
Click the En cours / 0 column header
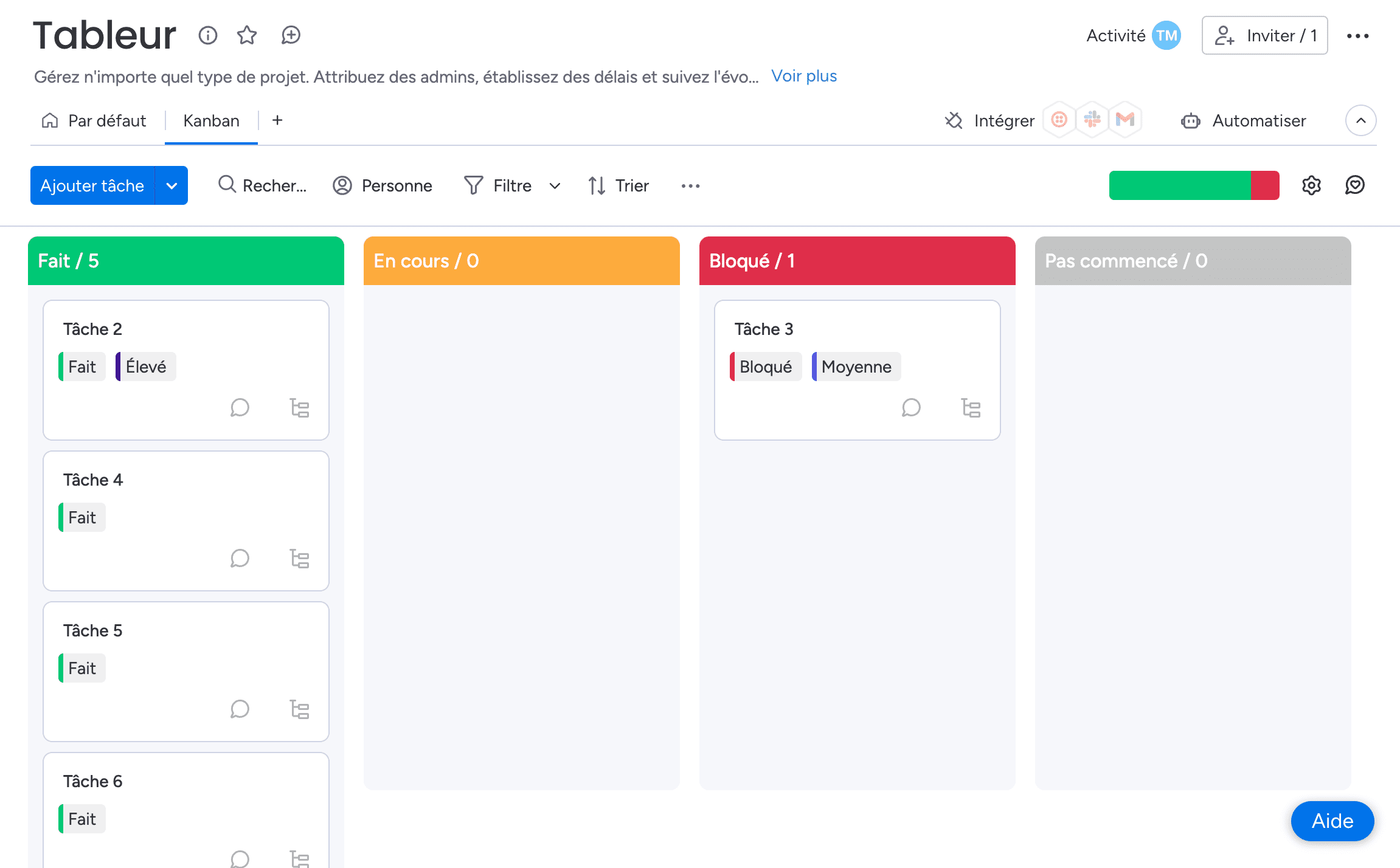tap(522, 261)
